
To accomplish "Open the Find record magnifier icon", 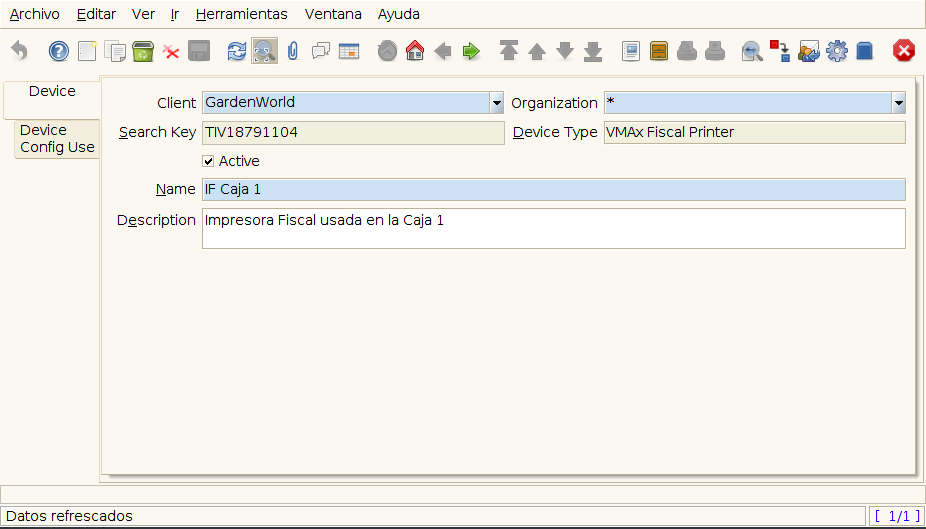I will (264, 51).
